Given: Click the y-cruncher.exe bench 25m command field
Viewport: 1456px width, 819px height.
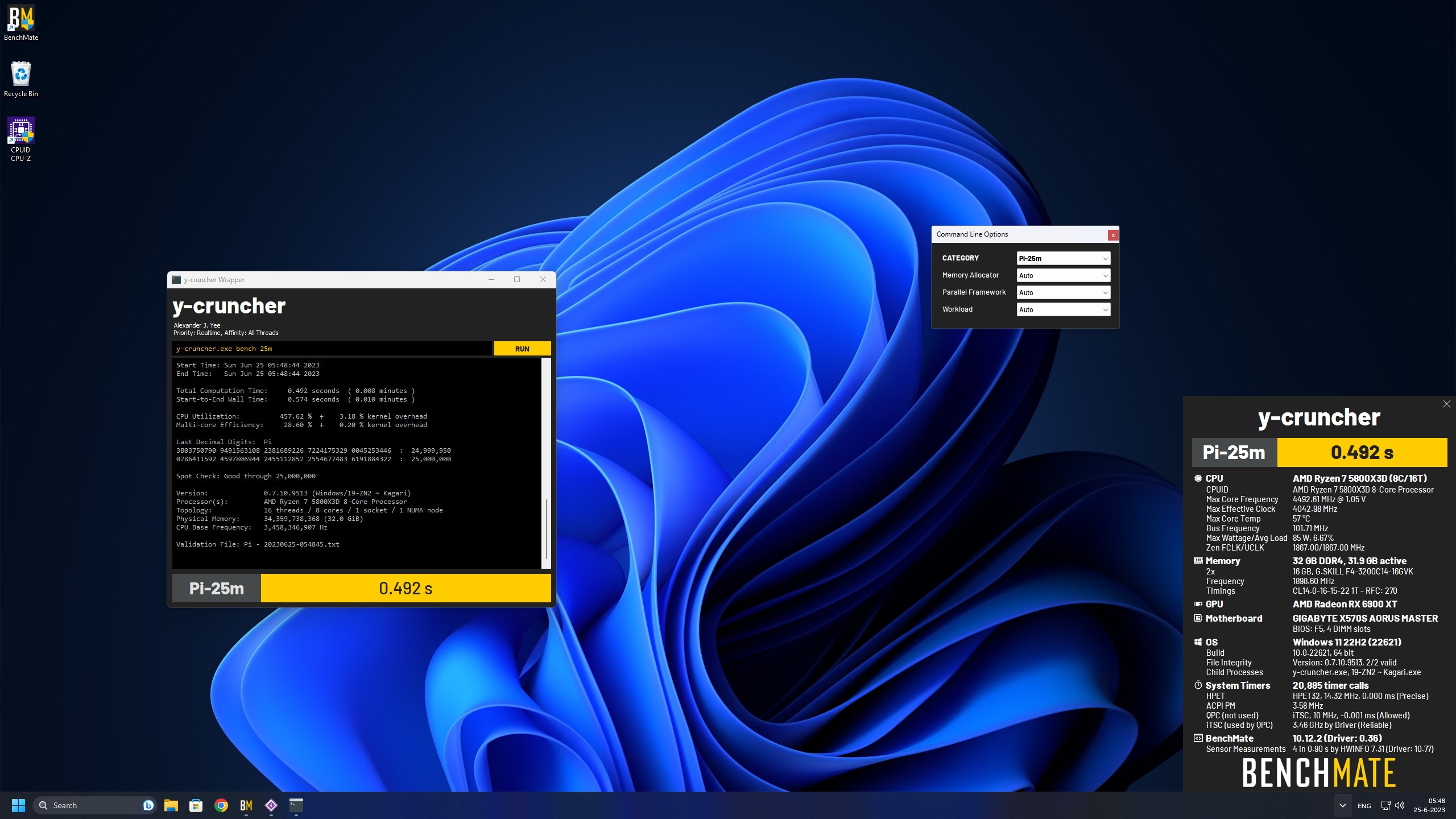Looking at the screenshot, I should pos(332,349).
